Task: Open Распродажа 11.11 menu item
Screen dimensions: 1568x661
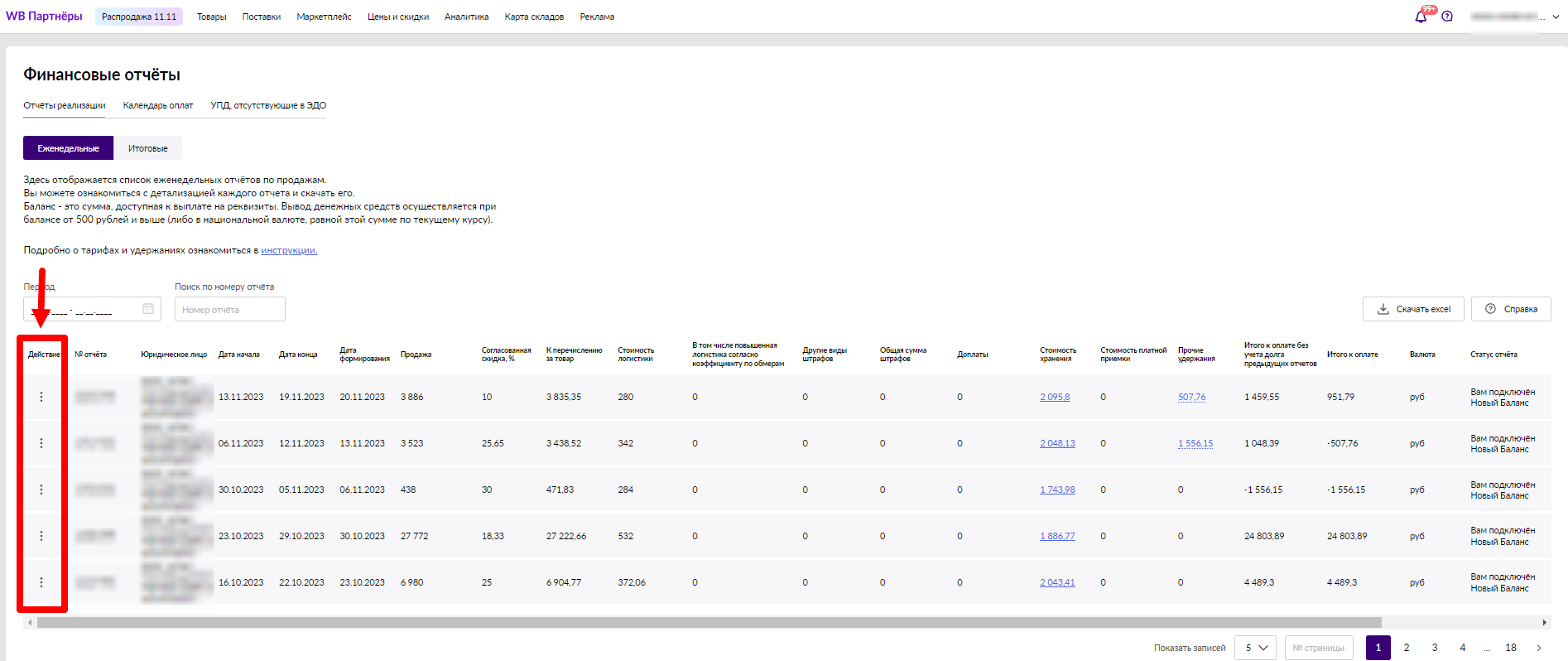Action: click(x=139, y=17)
